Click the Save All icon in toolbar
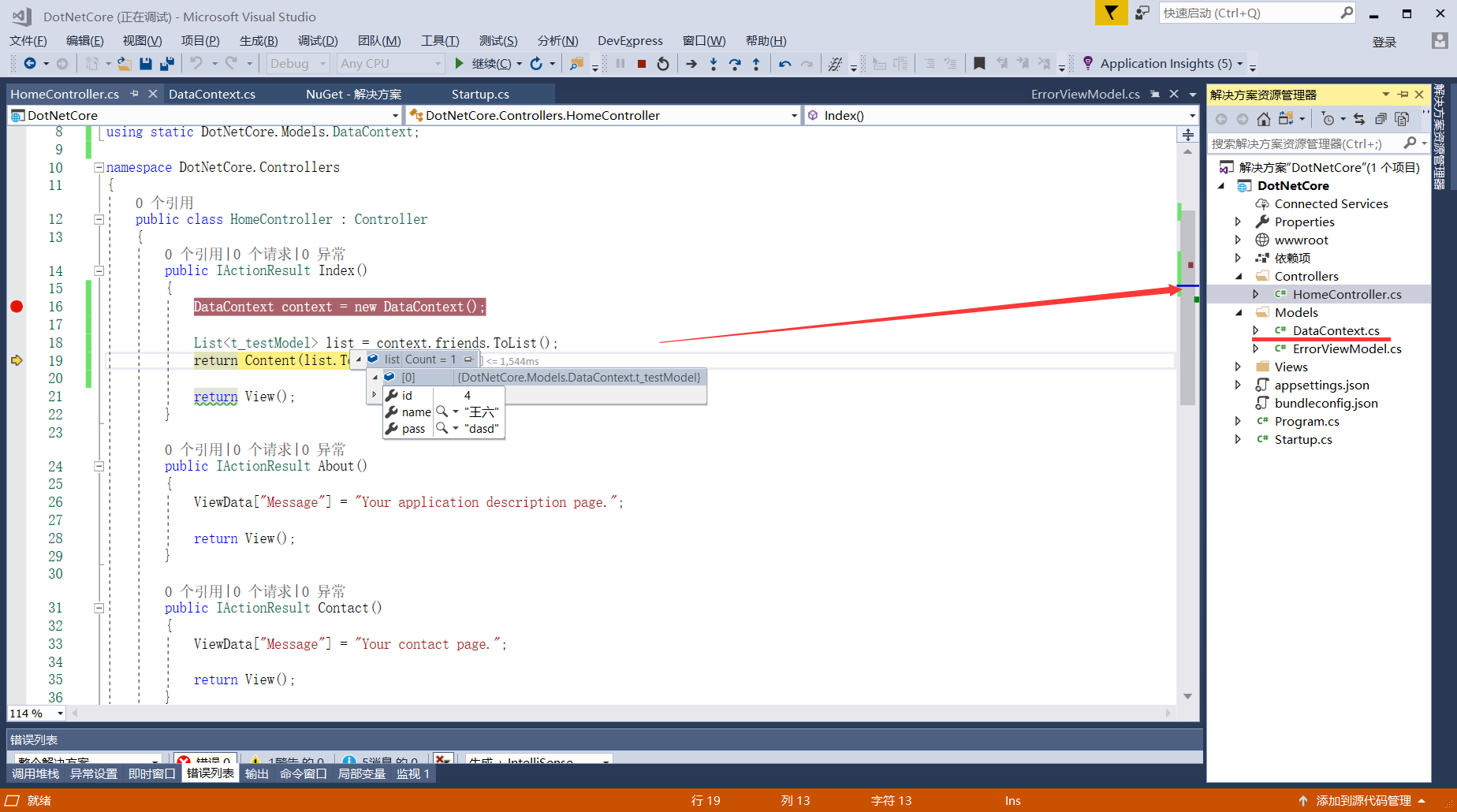Image resolution: width=1457 pixels, height=812 pixels. pos(166,64)
